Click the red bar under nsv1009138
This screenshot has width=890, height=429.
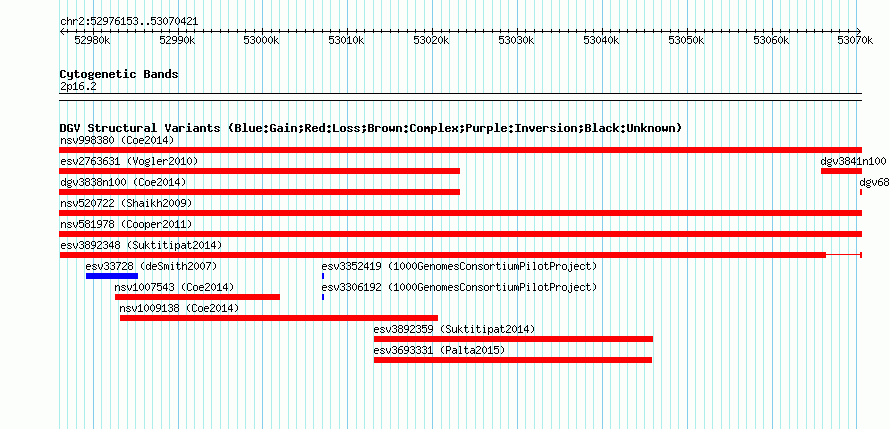[279, 318]
